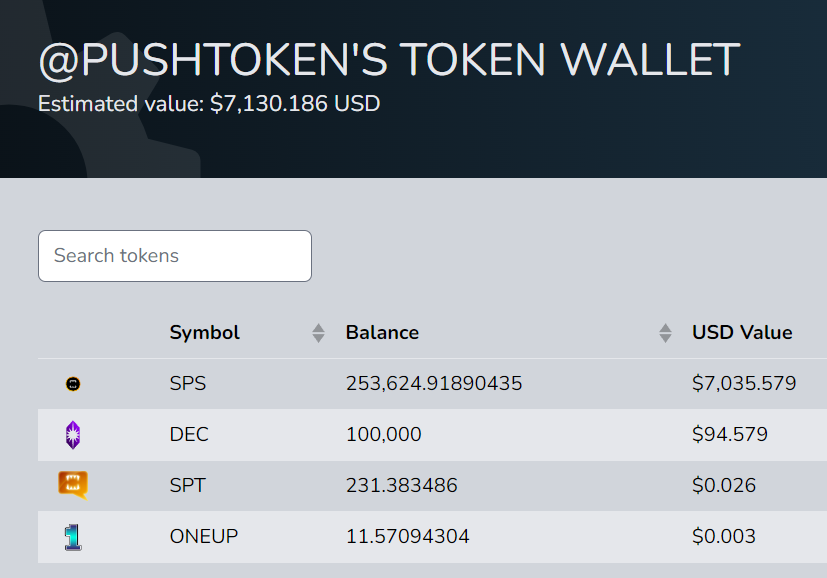Viewport: 827px width, 578px height.
Task: Toggle ascending sort on the Symbol column
Action: click(x=318, y=327)
